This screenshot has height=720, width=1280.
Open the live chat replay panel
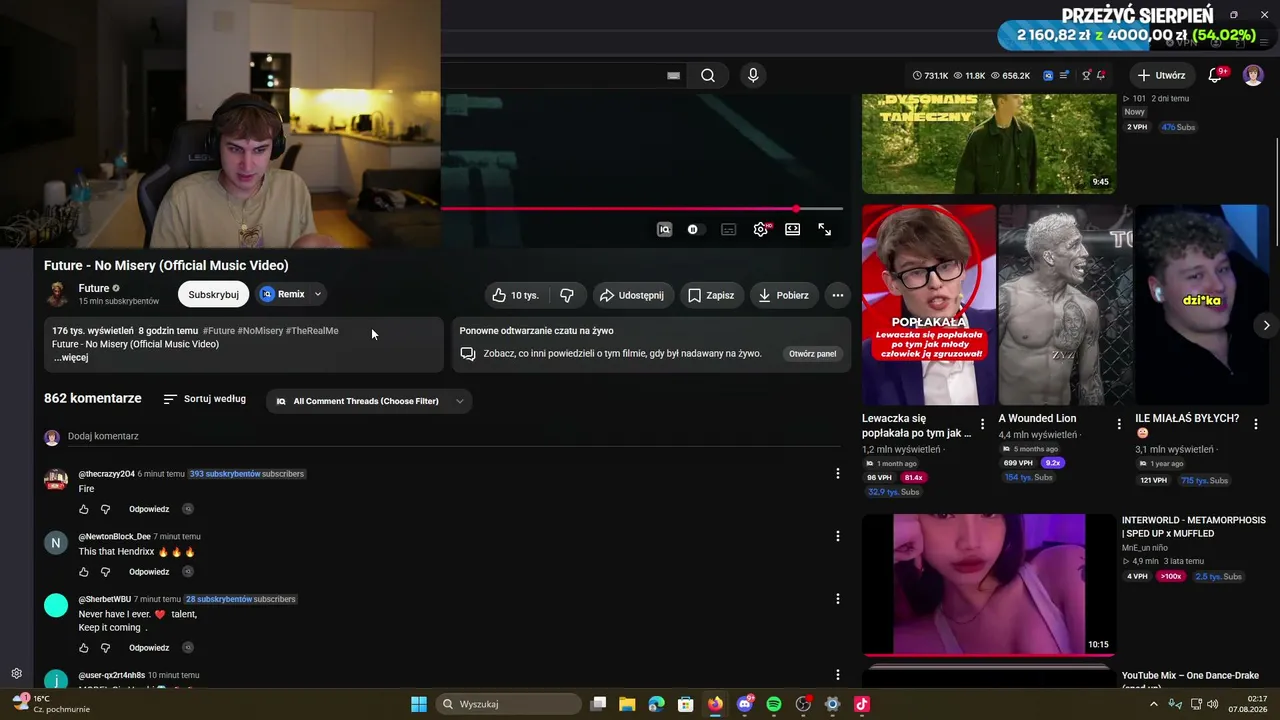pos(812,354)
